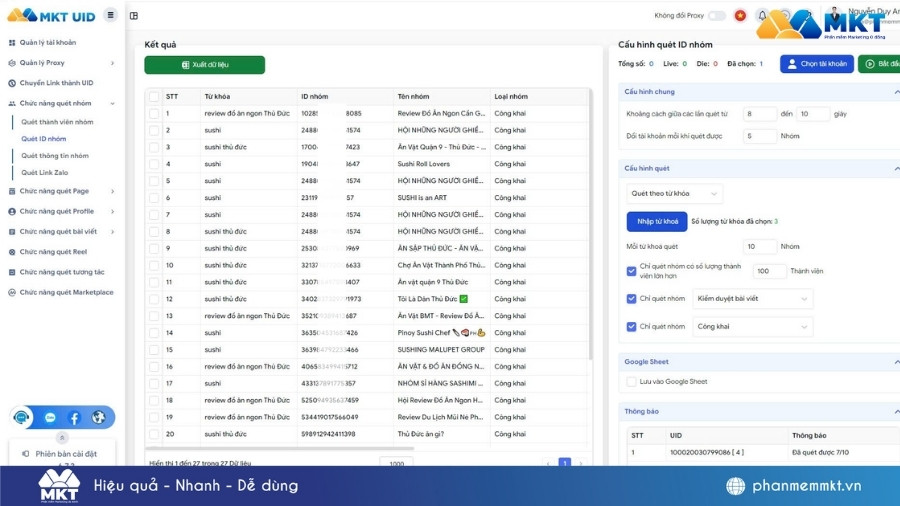Tick the select-all checkbox in table header

[x=154, y=96]
